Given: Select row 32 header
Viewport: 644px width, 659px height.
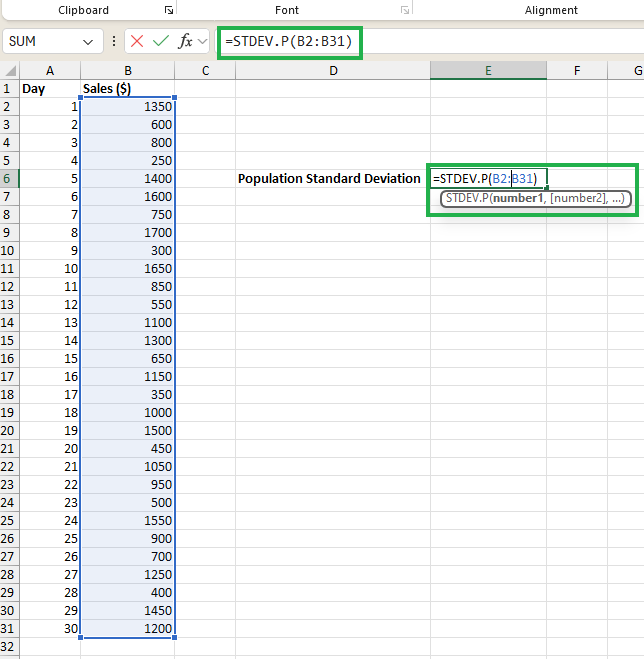Looking at the screenshot, I should pos(9,646).
